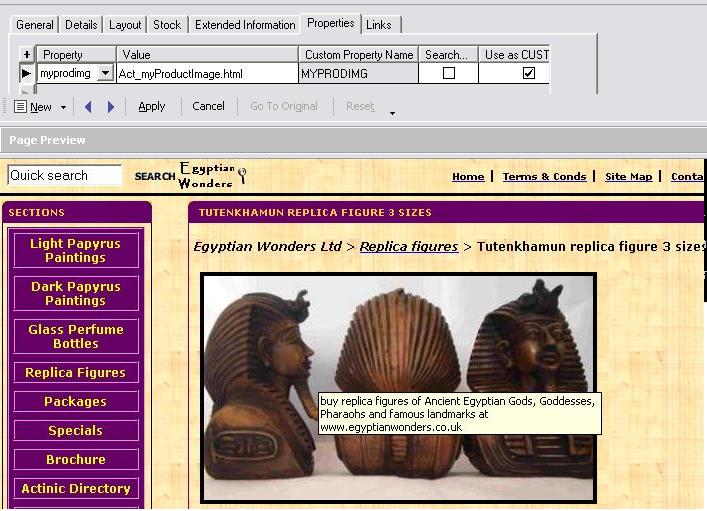The height and width of the screenshot is (511, 707).
Task: Click the Cancel button
Action: click(x=208, y=106)
